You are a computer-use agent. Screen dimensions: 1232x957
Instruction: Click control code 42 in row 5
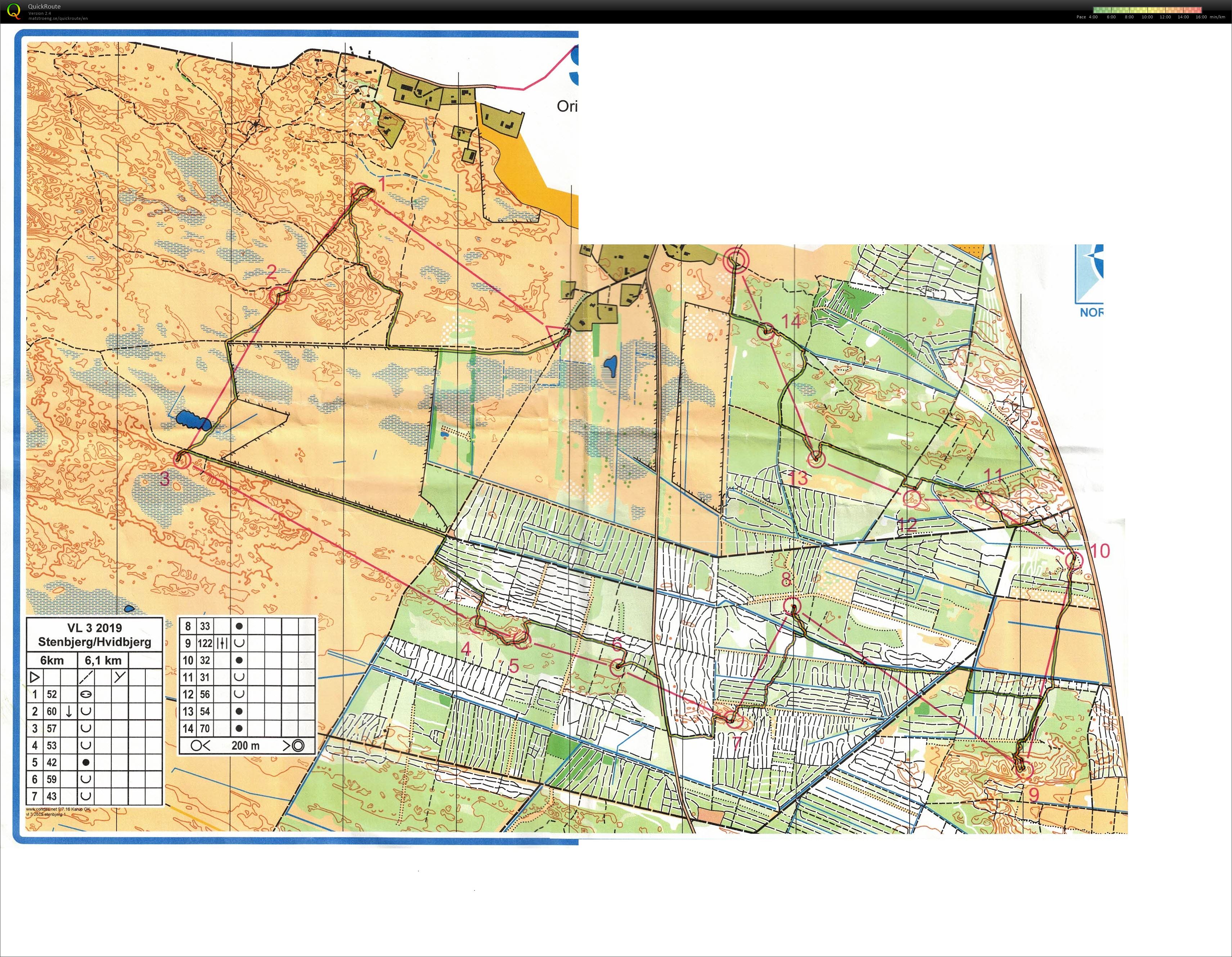(x=51, y=762)
